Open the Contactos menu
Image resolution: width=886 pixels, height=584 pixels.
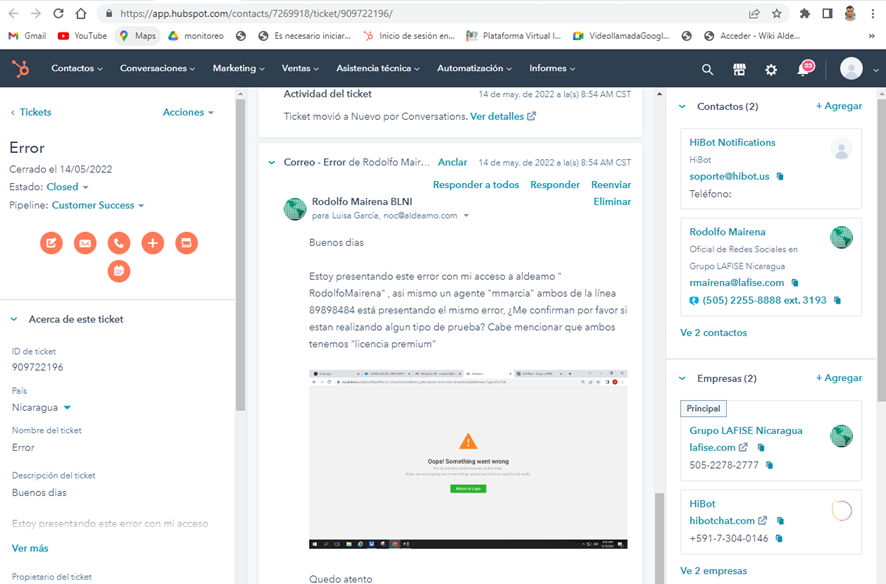pos(77,68)
